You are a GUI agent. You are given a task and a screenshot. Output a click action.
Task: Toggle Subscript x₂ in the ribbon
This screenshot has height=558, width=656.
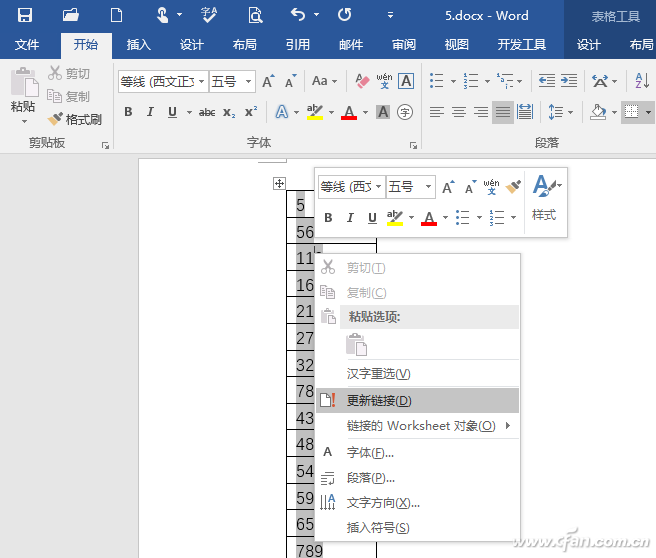(229, 112)
